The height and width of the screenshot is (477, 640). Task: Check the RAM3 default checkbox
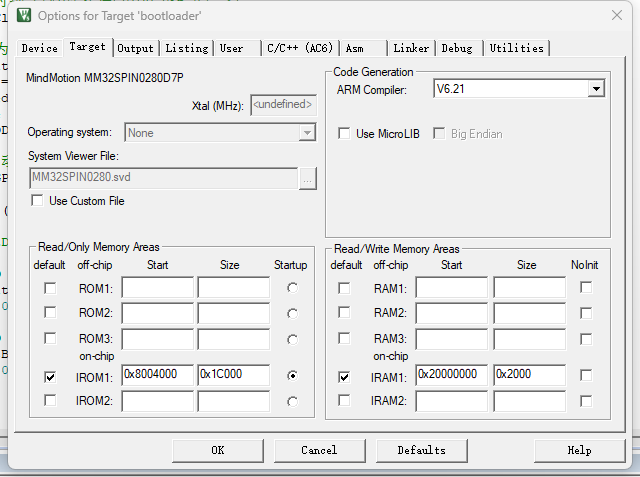tap(344, 338)
